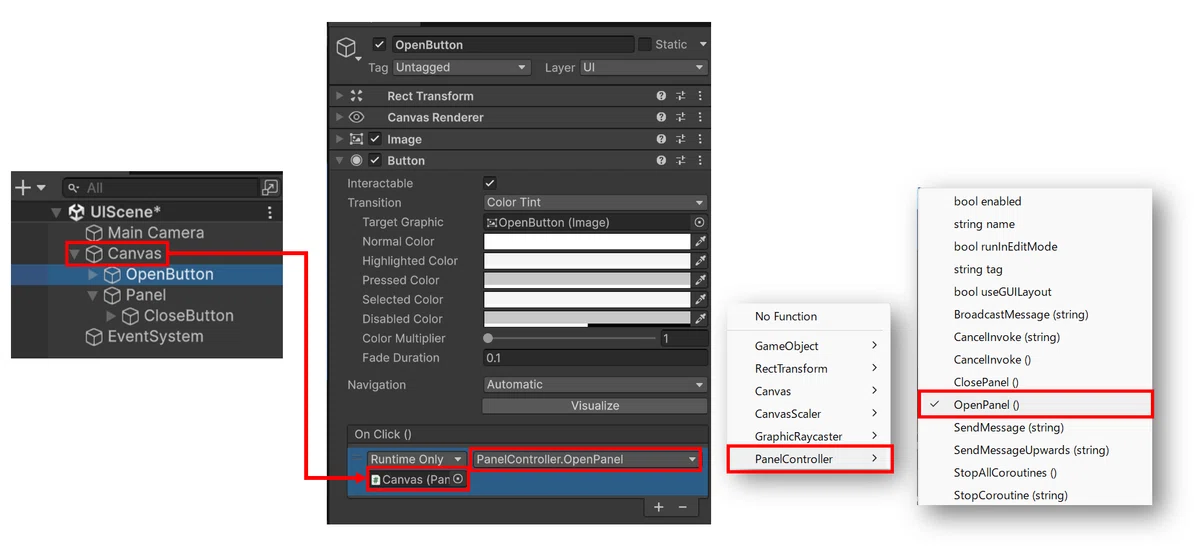Expand the OpenButton tree arrow

click(93, 275)
